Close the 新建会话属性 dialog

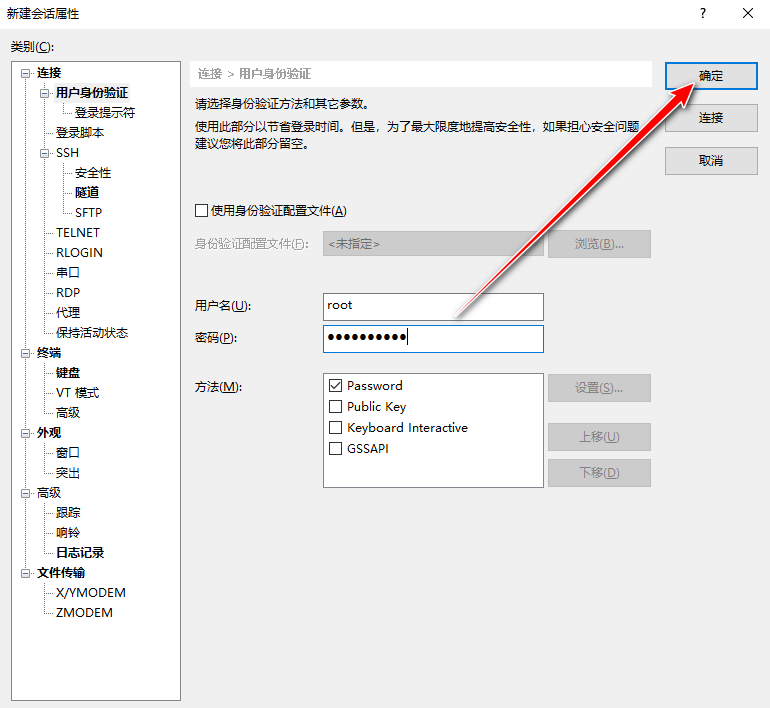coord(748,13)
